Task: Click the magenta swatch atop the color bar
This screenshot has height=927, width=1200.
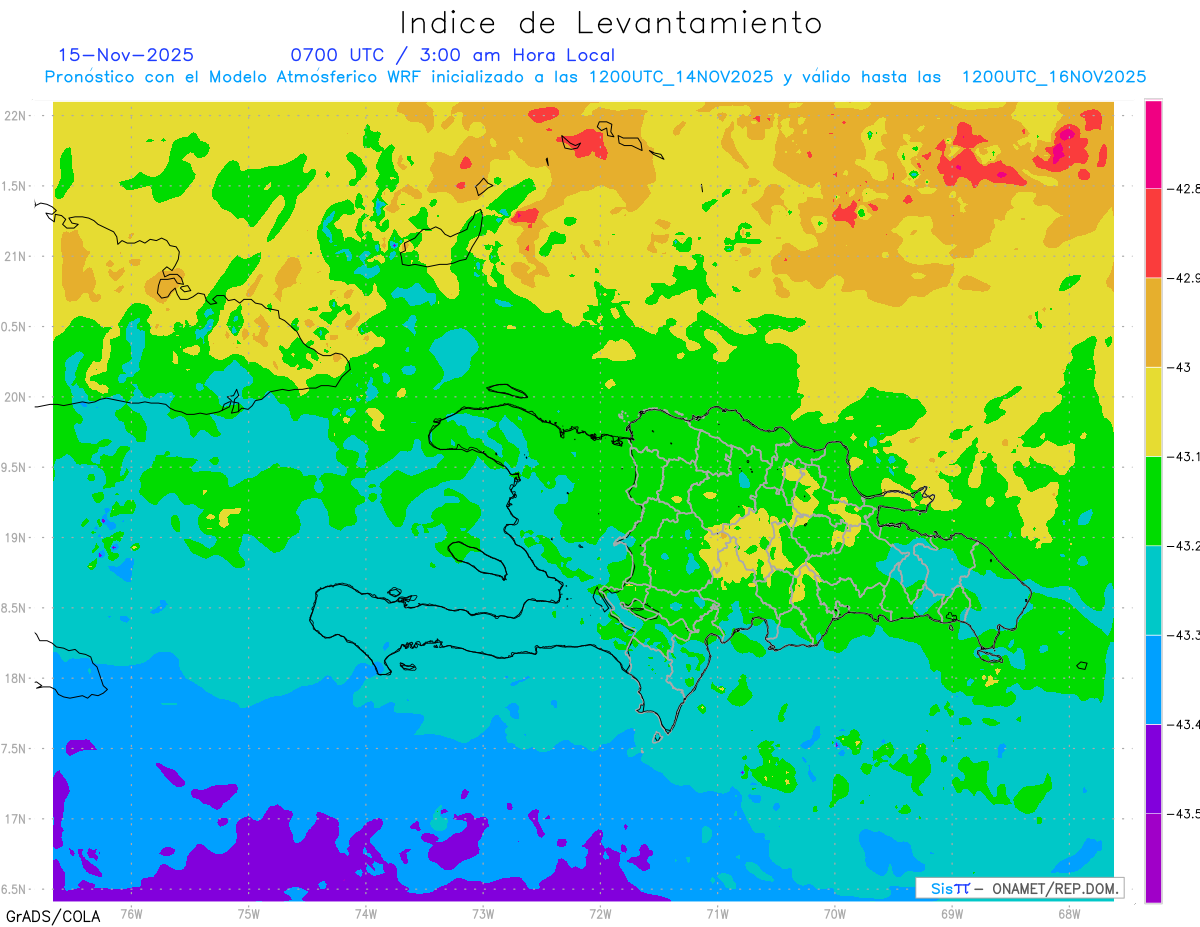Action: coord(1153,144)
